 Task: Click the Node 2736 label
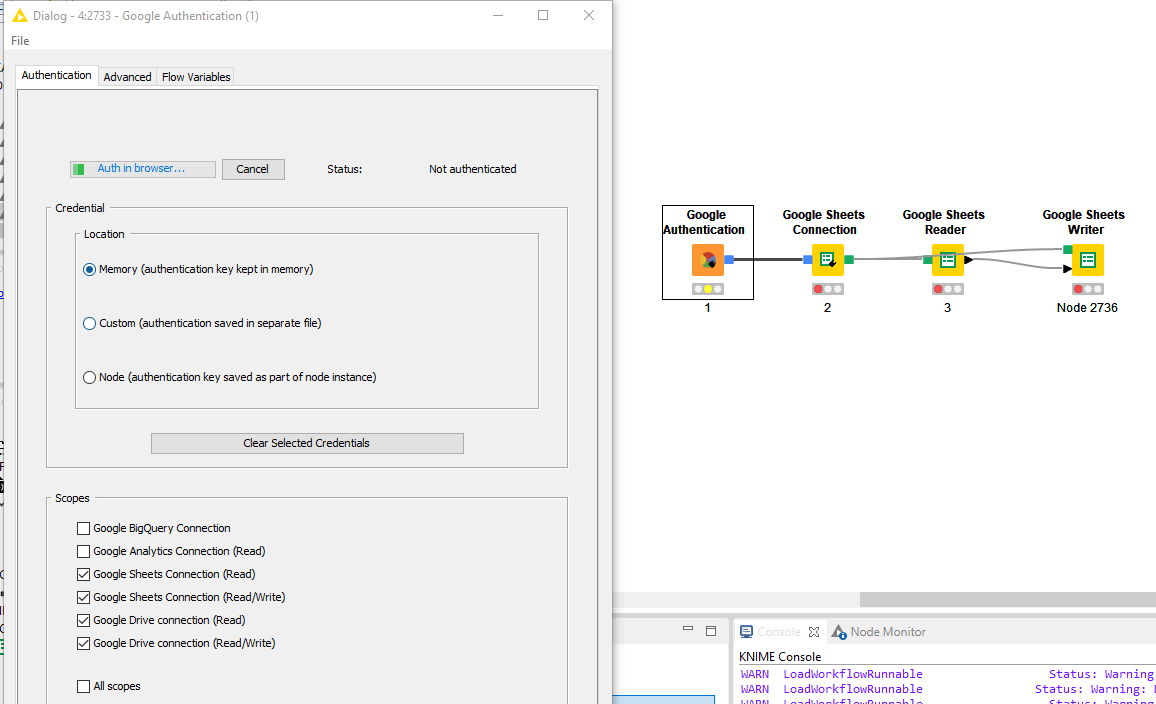tap(1087, 307)
